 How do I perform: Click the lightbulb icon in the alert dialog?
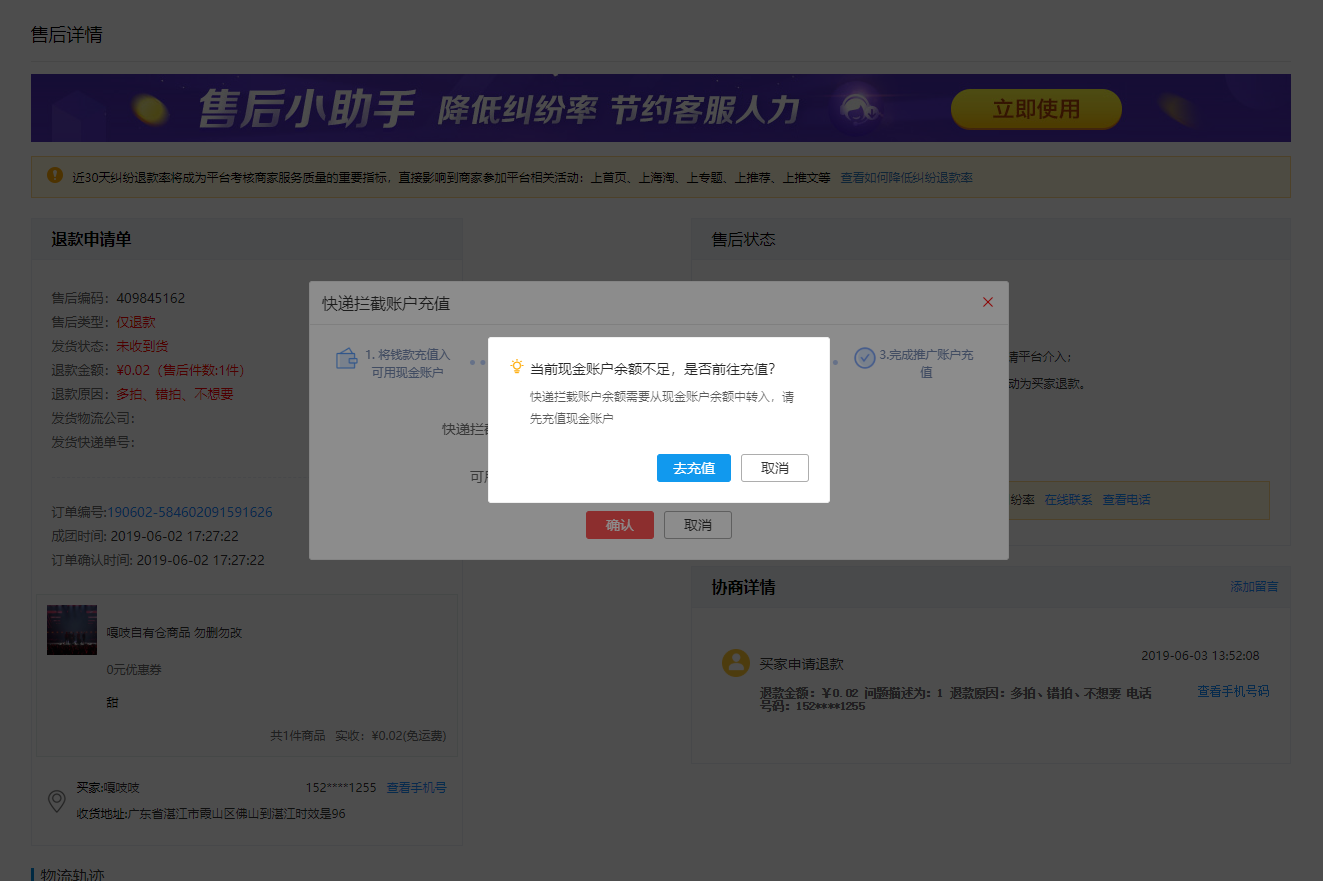[517, 367]
